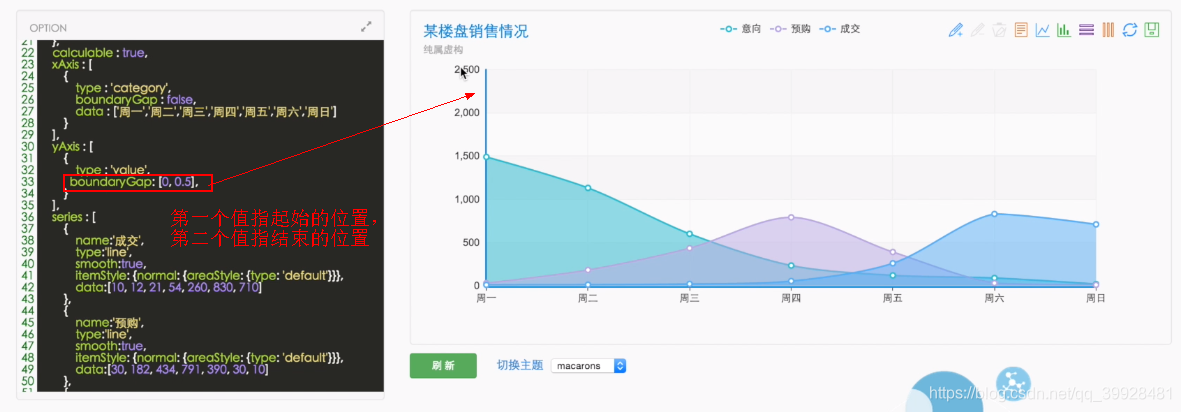Screen dimensions: 1181x412
Task: Click the restore chart icon
Action: click(x=1130, y=30)
